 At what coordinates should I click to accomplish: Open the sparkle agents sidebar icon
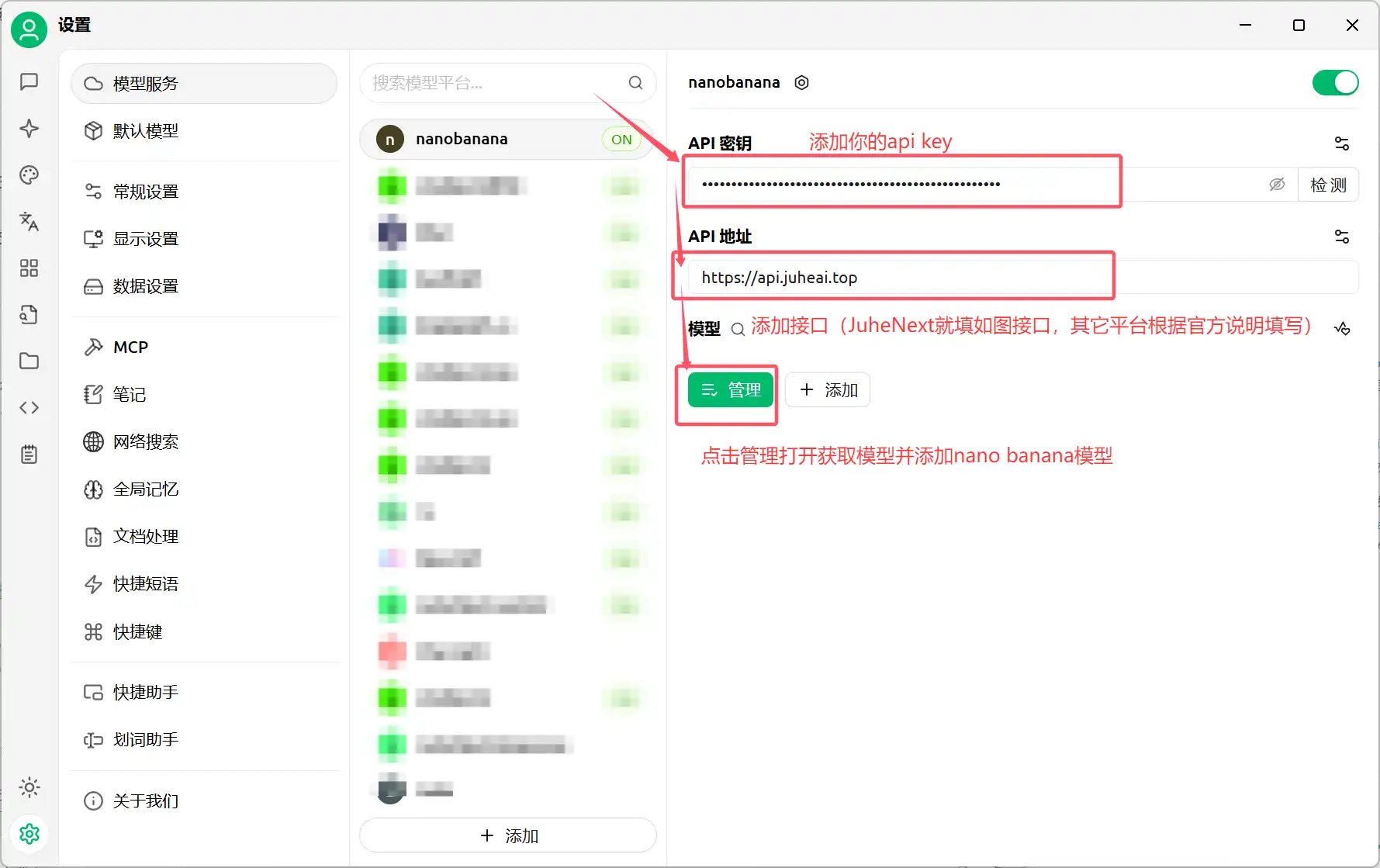point(29,128)
